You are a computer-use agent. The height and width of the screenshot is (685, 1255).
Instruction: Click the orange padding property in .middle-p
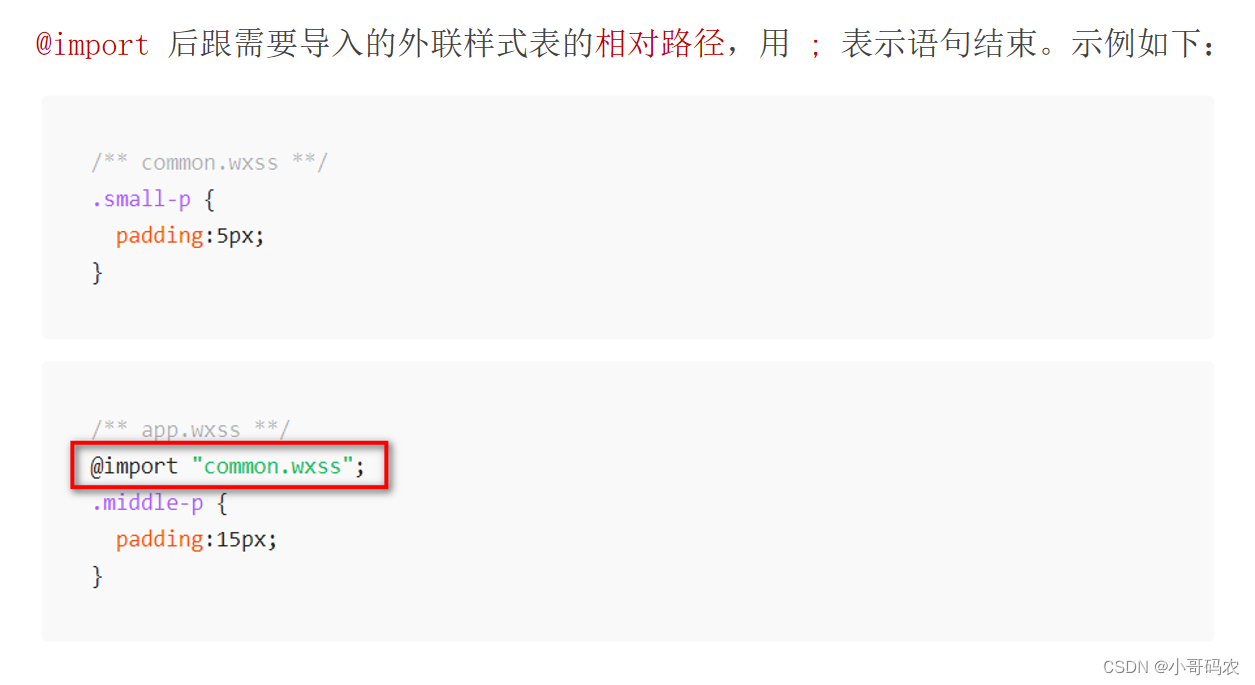[x=160, y=540]
